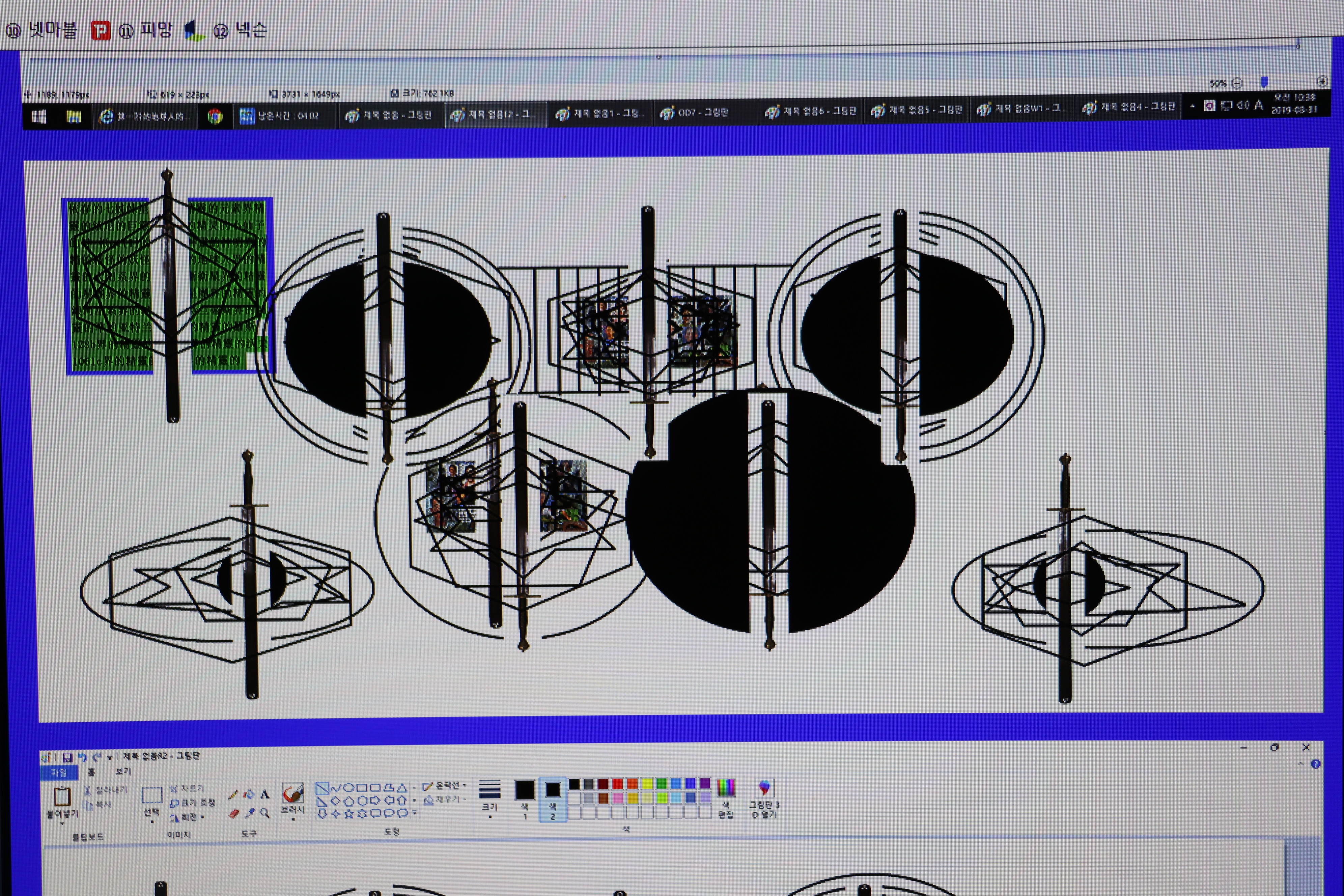Switch to the View ribbon tab
The width and height of the screenshot is (1344, 896).
[x=123, y=772]
